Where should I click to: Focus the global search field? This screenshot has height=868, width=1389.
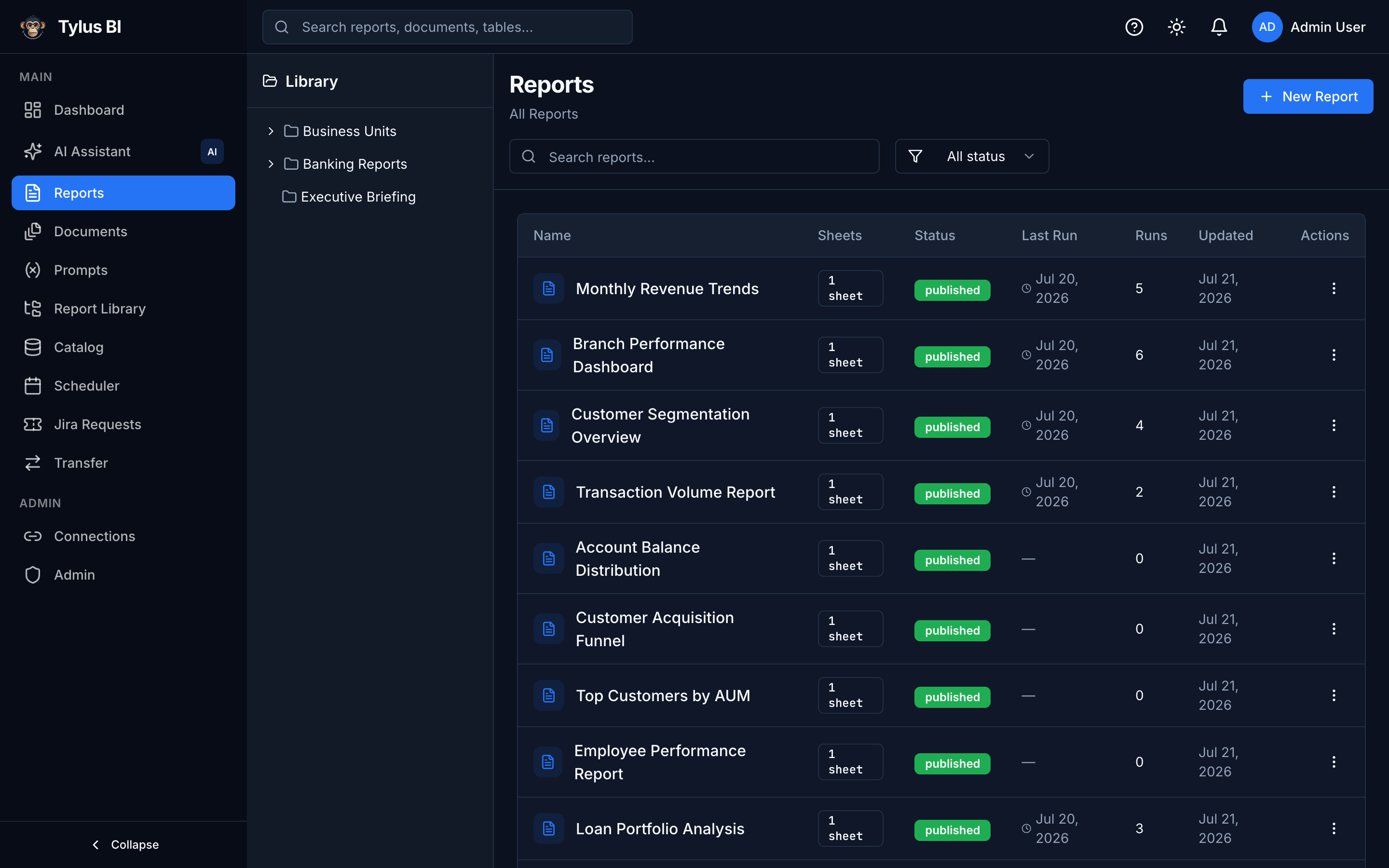[447, 27]
